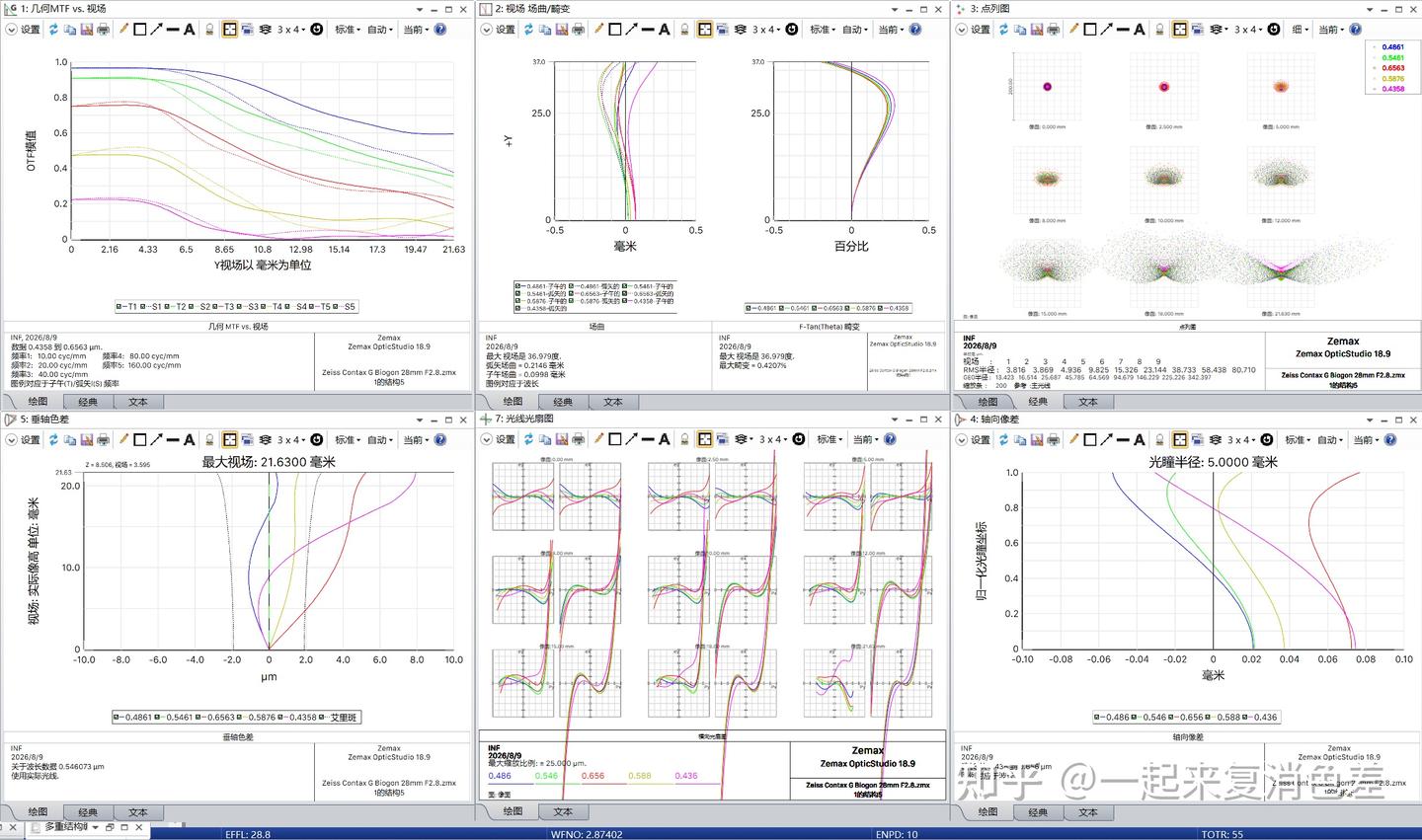This screenshot has height=840, width=1422.
Task: Open help for the Geometric MTF window
Action: point(440,30)
